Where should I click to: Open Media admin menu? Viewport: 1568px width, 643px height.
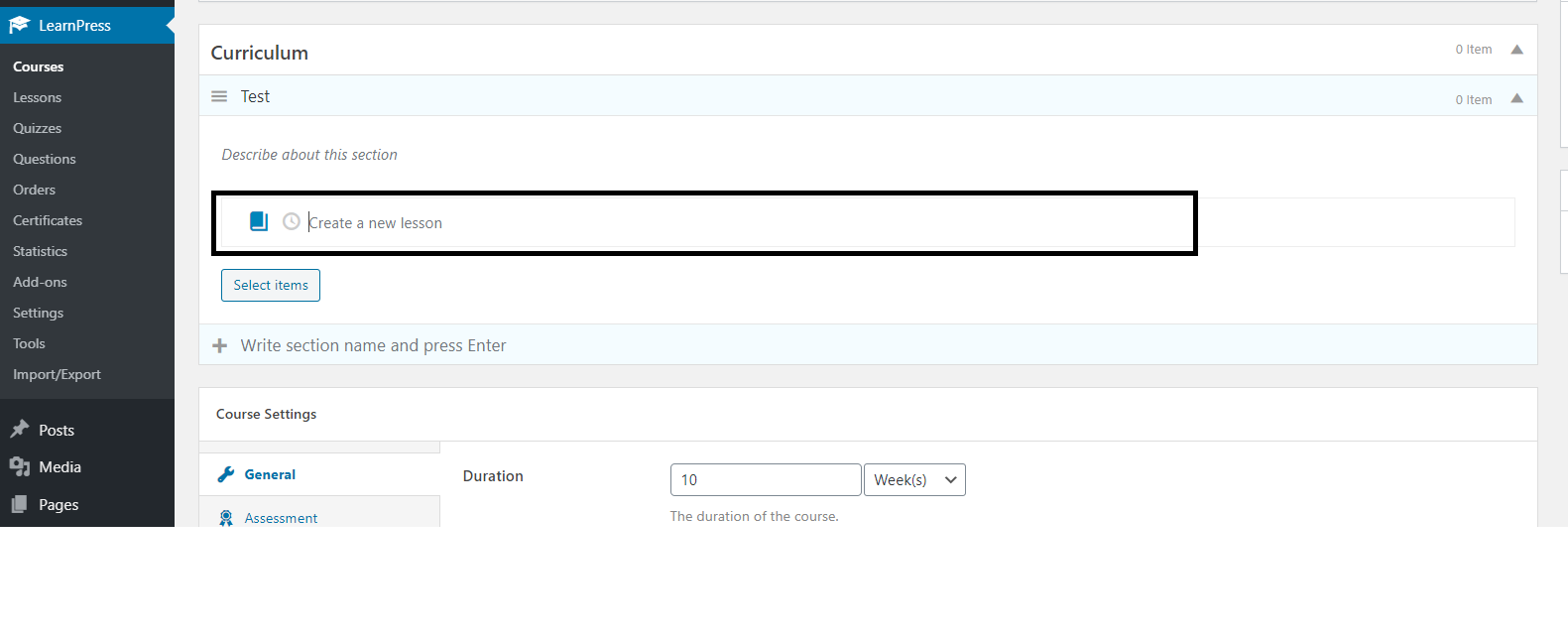(60, 466)
